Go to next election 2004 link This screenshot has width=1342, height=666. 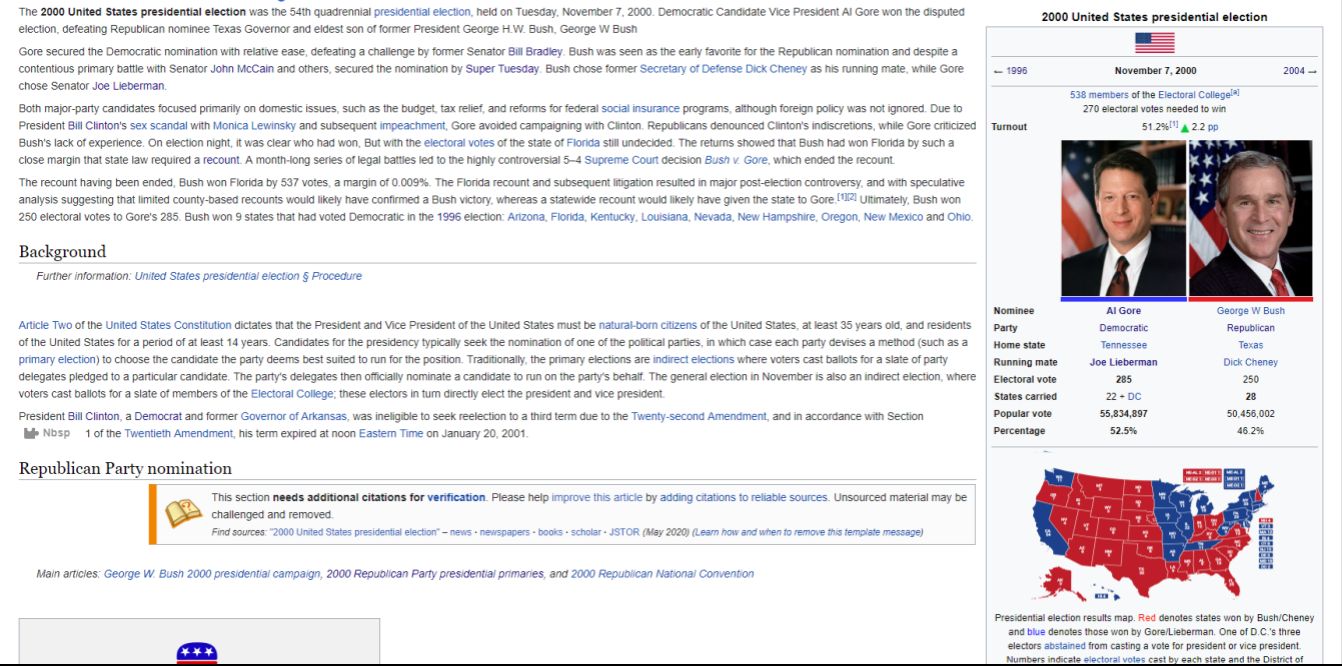click(1299, 71)
